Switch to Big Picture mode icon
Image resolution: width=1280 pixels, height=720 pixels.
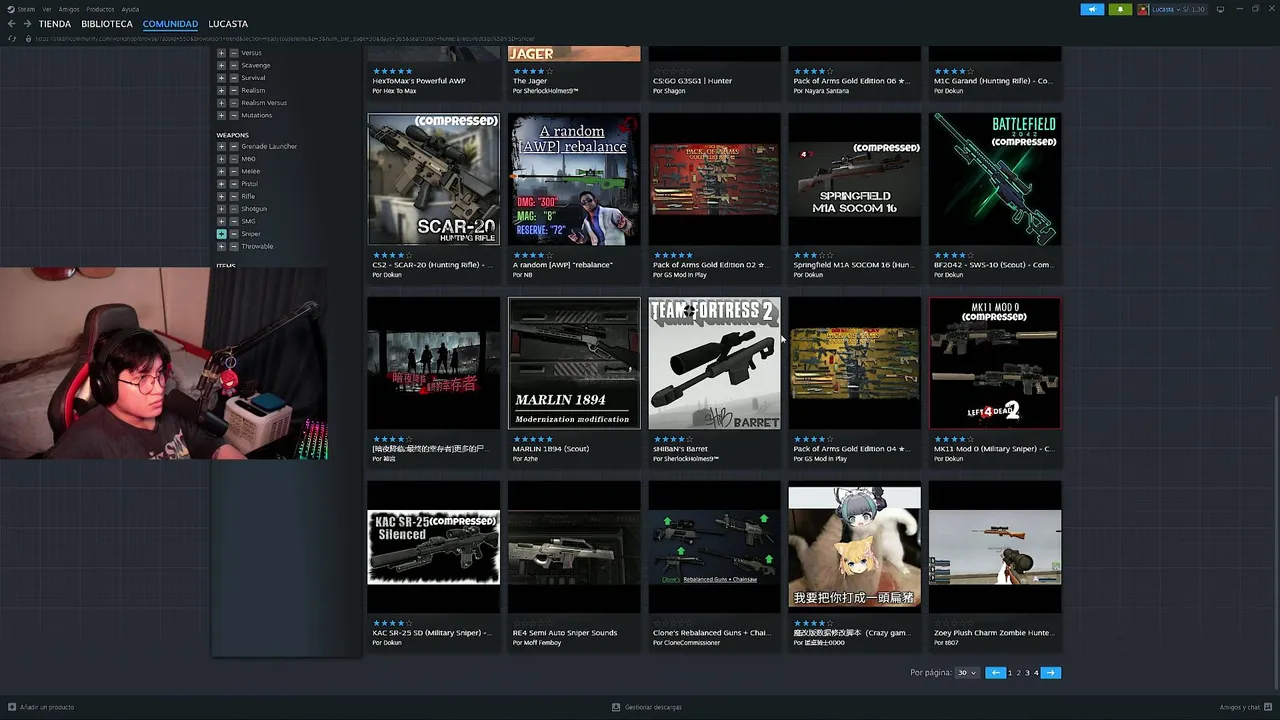point(1220,9)
